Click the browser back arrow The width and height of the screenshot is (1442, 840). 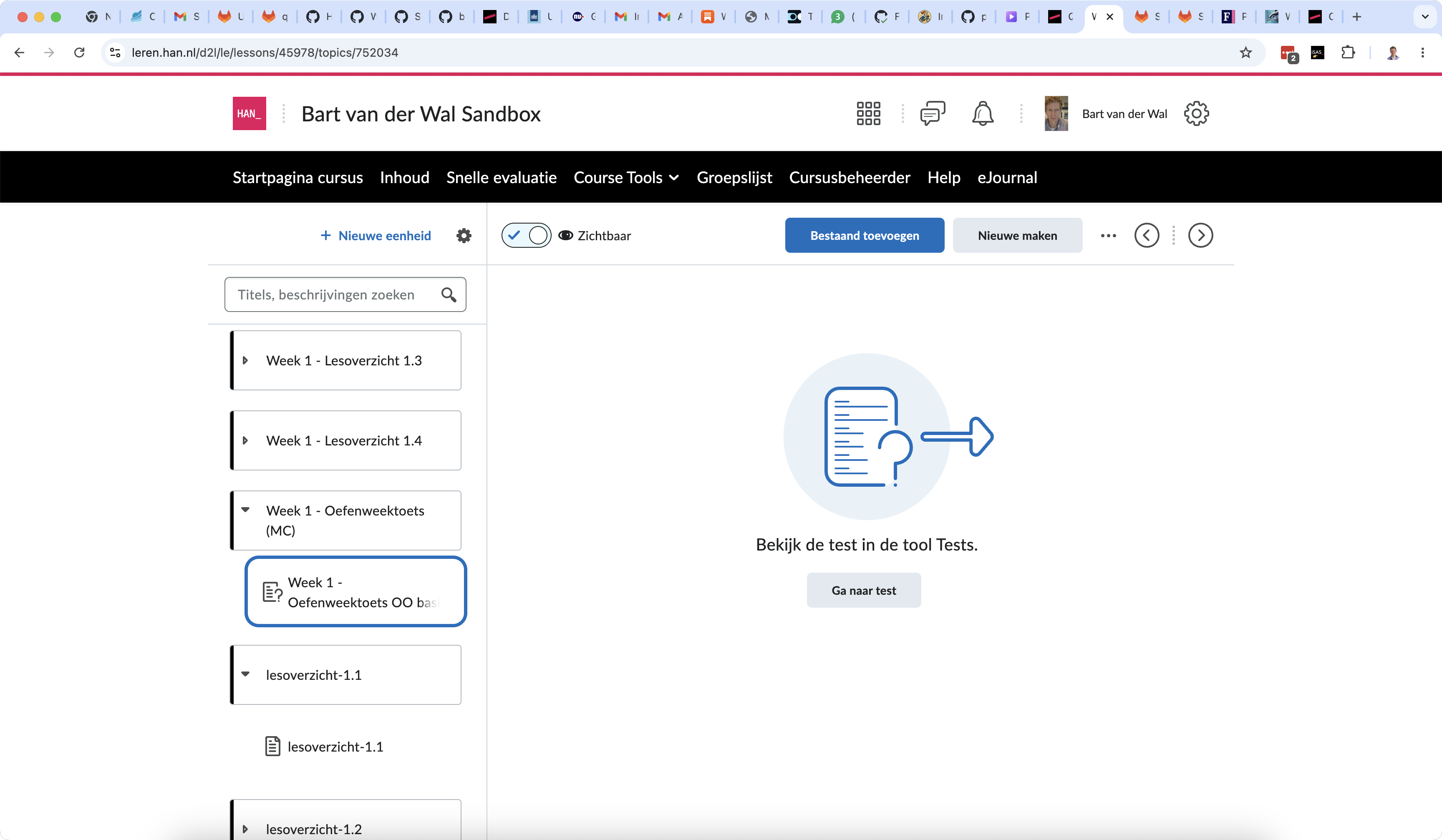pyautogui.click(x=20, y=53)
